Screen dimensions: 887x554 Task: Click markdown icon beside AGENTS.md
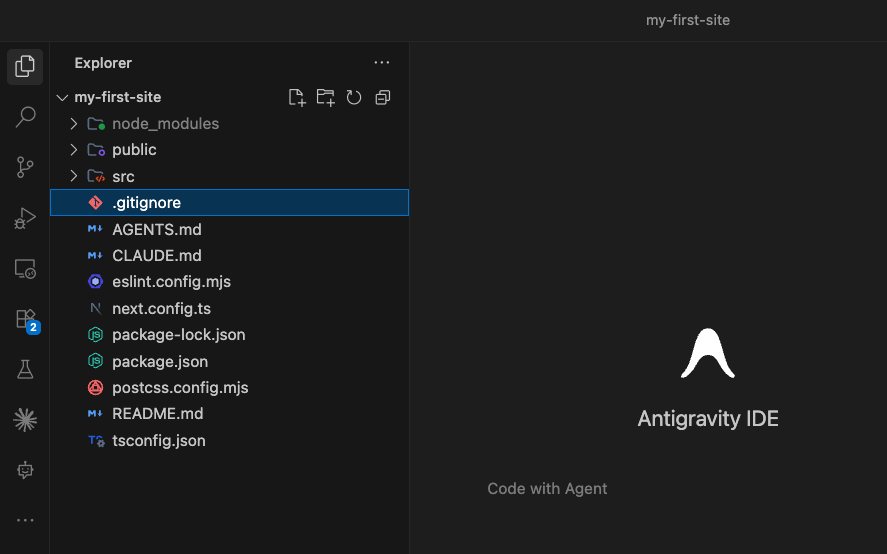95,229
